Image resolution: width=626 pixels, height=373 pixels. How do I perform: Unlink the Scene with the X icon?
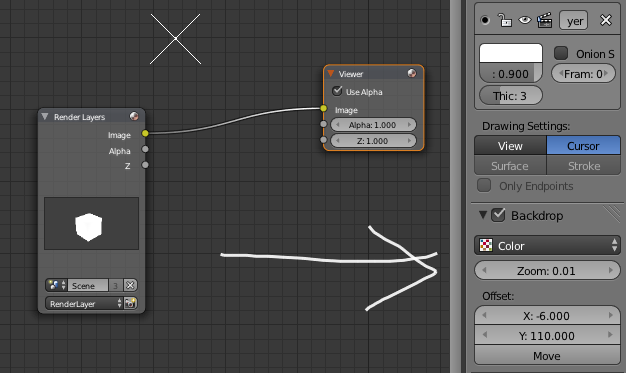coord(130,285)
